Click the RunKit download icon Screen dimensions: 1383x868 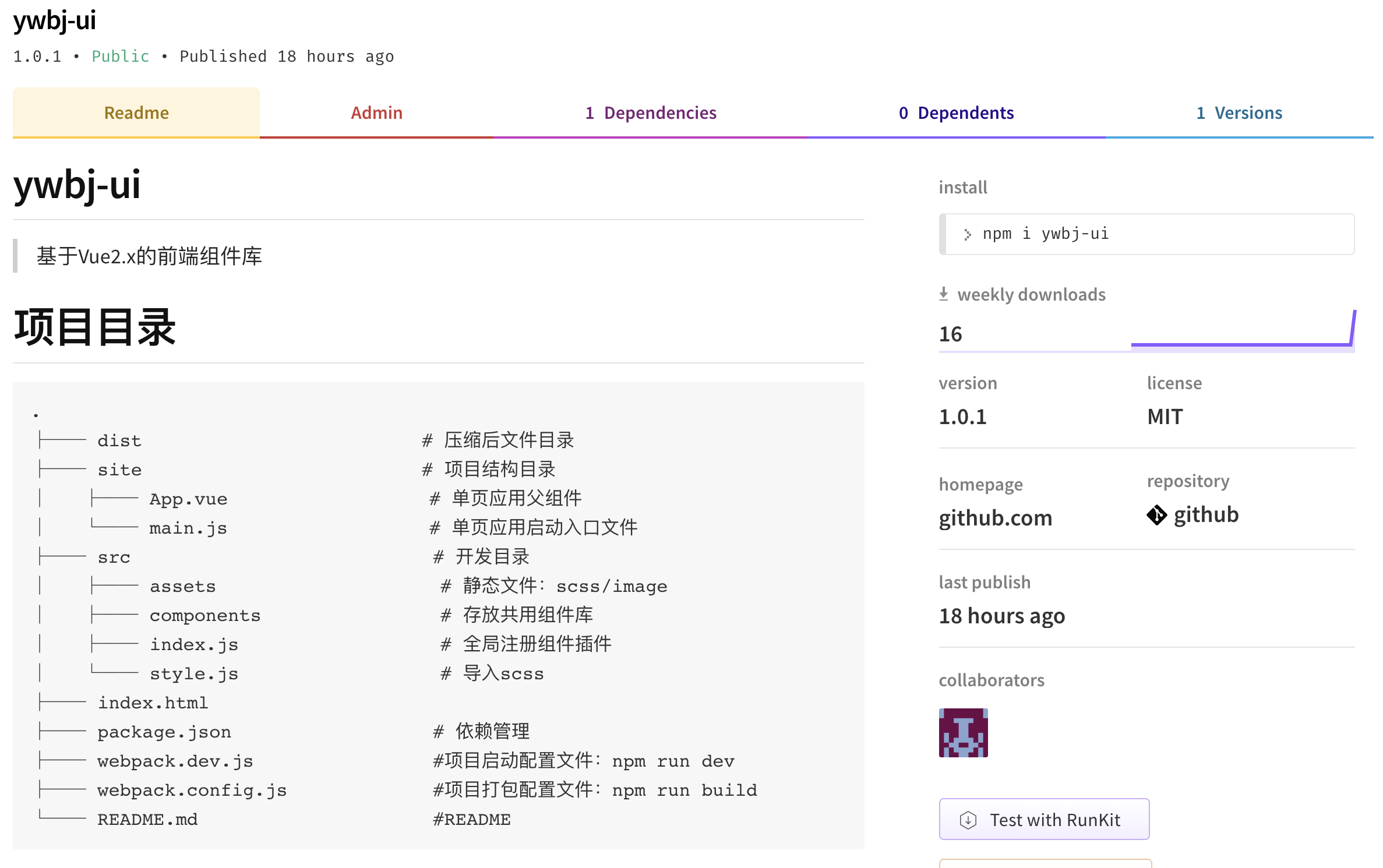click(x=968, y=819)
